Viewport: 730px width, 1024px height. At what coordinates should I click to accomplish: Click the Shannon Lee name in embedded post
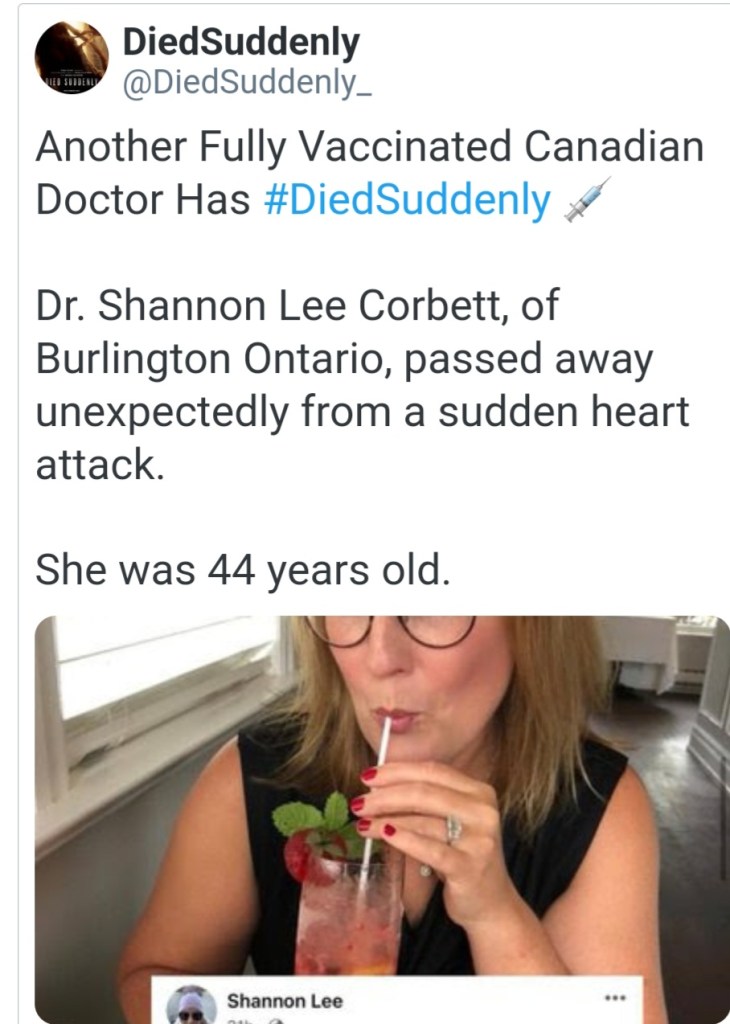tap(284, 1000)
